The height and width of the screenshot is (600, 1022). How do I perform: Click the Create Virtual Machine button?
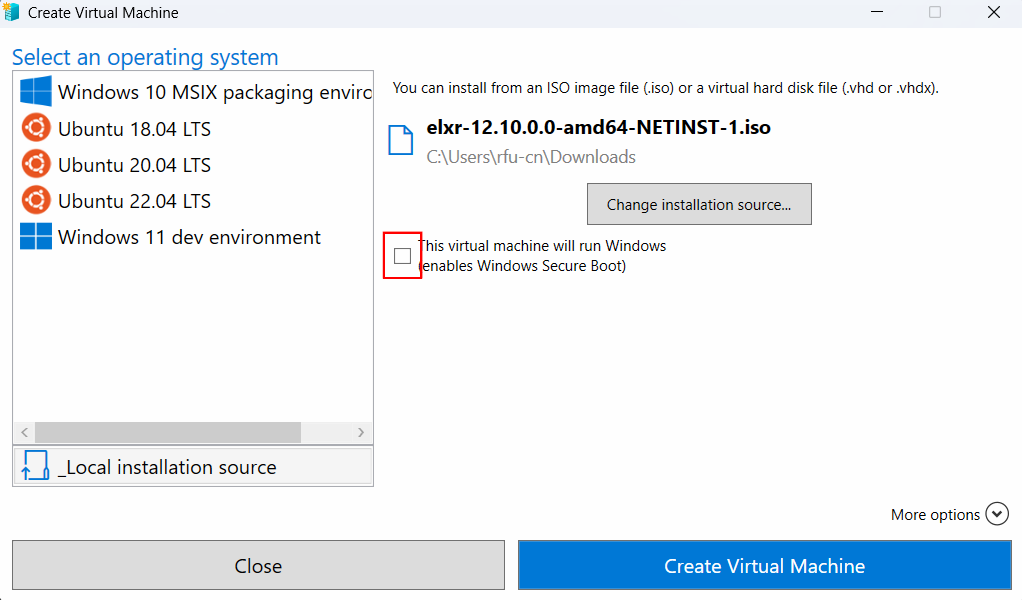pos(764,565)
